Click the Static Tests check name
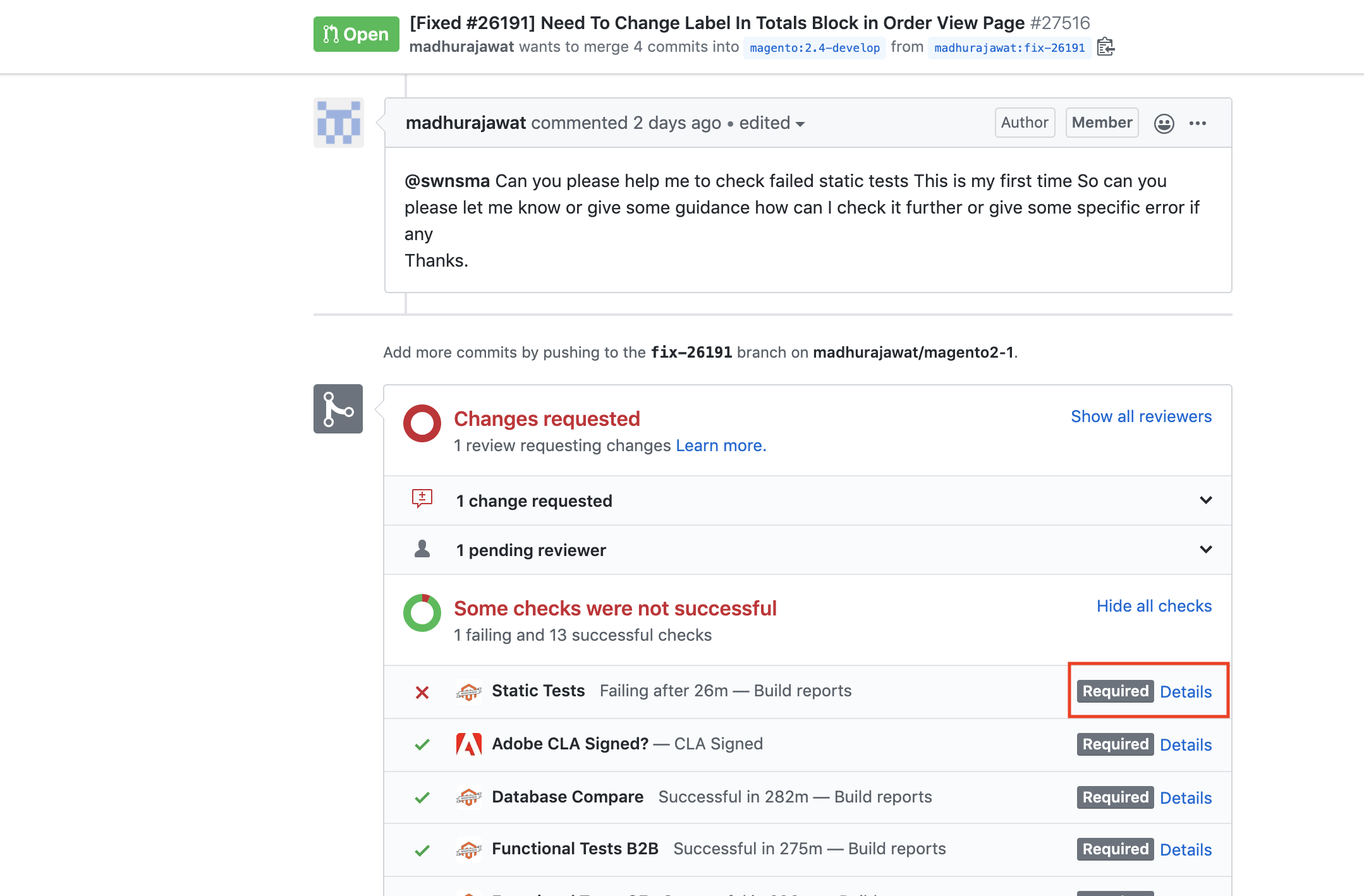Image resolution: width=1364 pixels, height=896 pixels. 538,691
